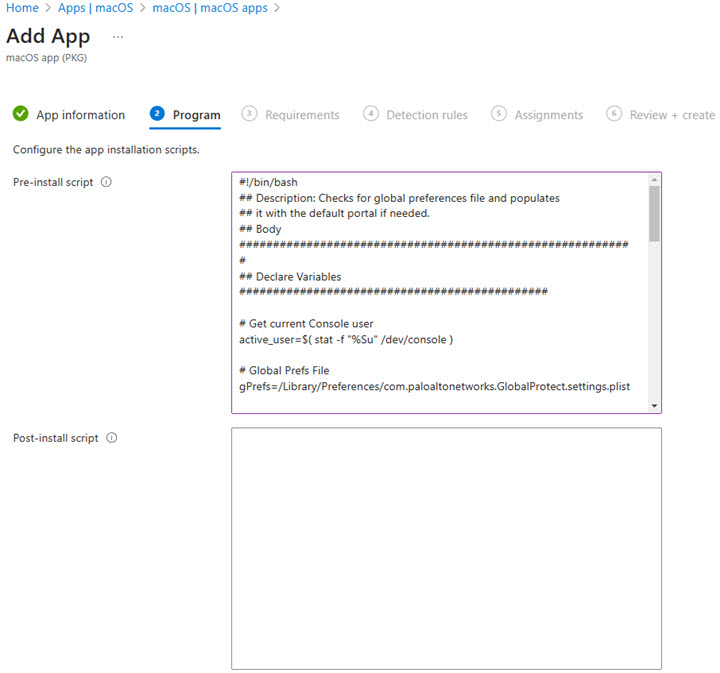Click the Pre-install script scrollbar down arrow
Screen dimensions: 720x673
click(654, 406)
